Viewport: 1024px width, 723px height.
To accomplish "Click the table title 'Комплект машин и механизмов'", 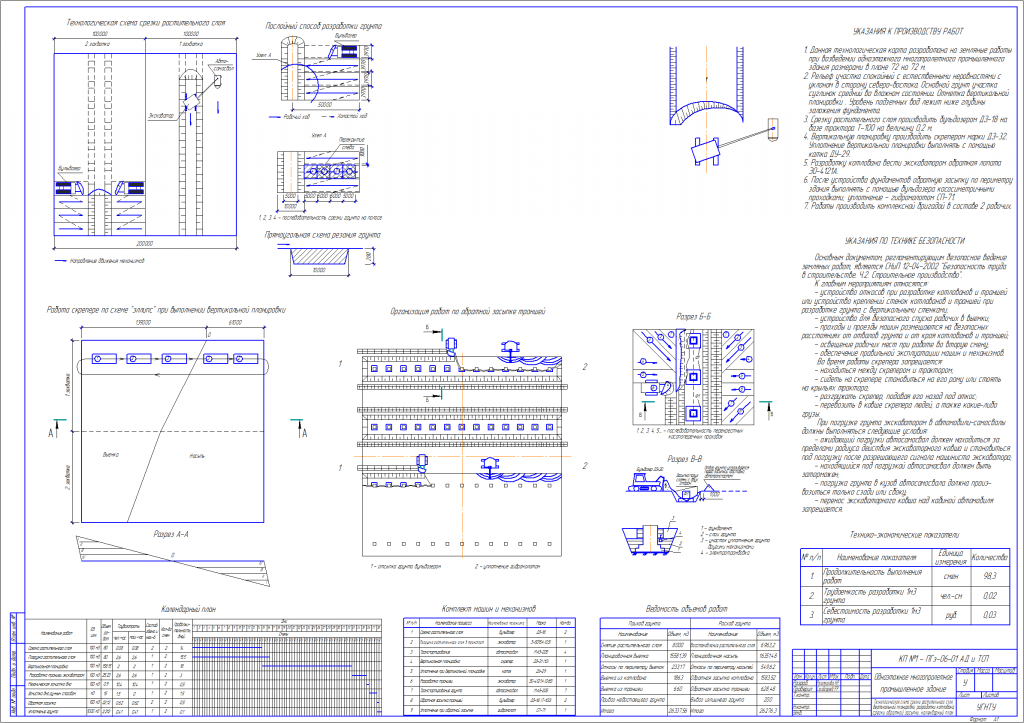I will click(x=488, y=609).
